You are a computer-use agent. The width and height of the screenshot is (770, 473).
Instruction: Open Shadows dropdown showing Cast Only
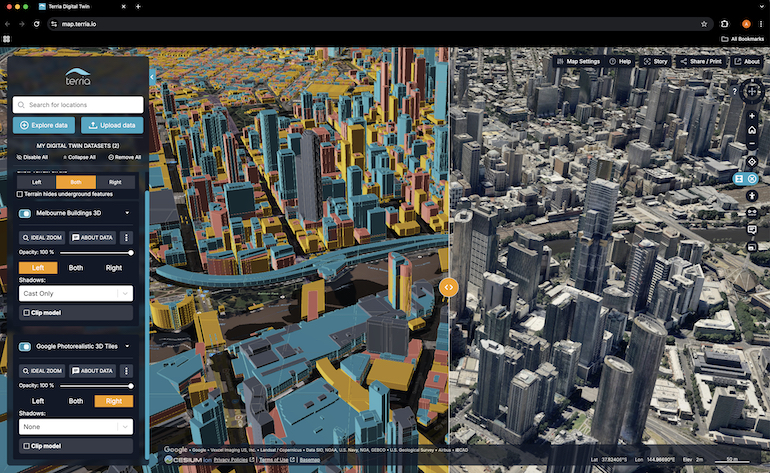[x=75, y=294]
